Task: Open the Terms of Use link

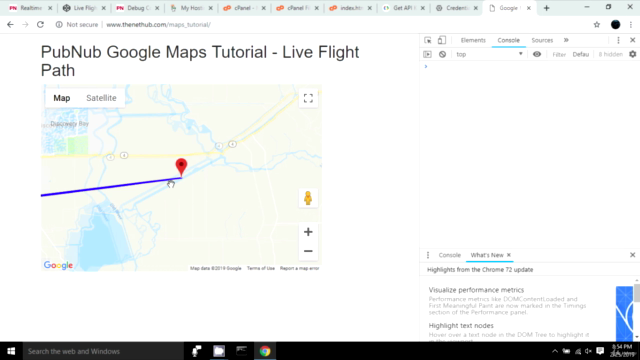Action: (261, 268)
